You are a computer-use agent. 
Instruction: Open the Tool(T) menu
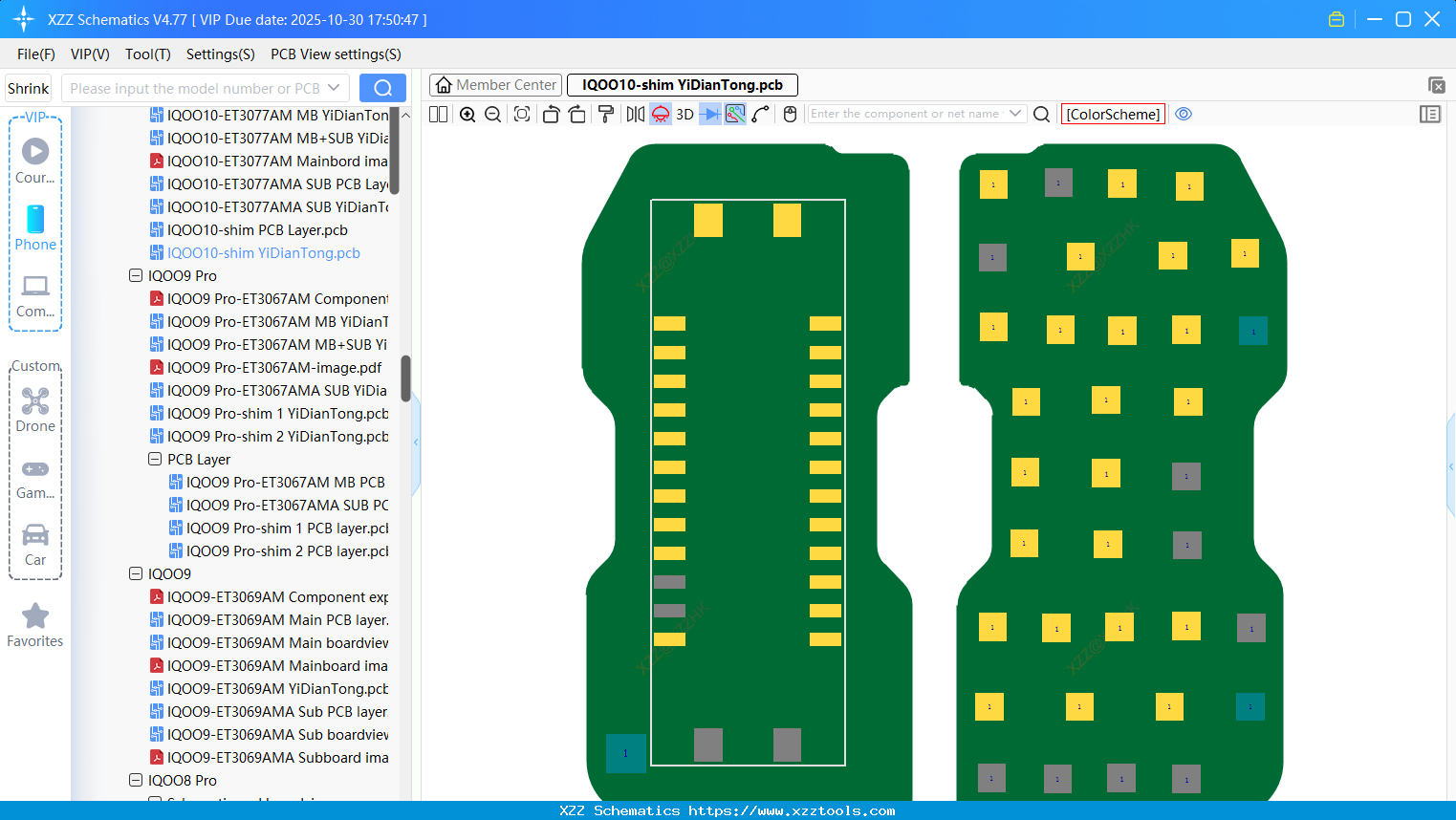point(147,54)
